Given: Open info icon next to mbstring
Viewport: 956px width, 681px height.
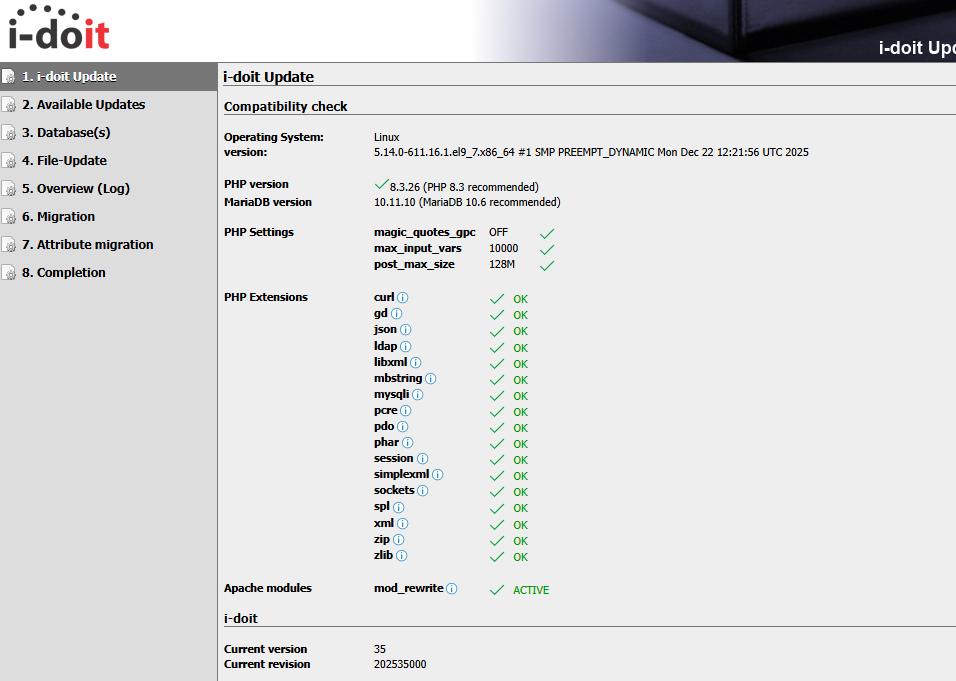Looking at the screenshot, I should pos(431,379).
